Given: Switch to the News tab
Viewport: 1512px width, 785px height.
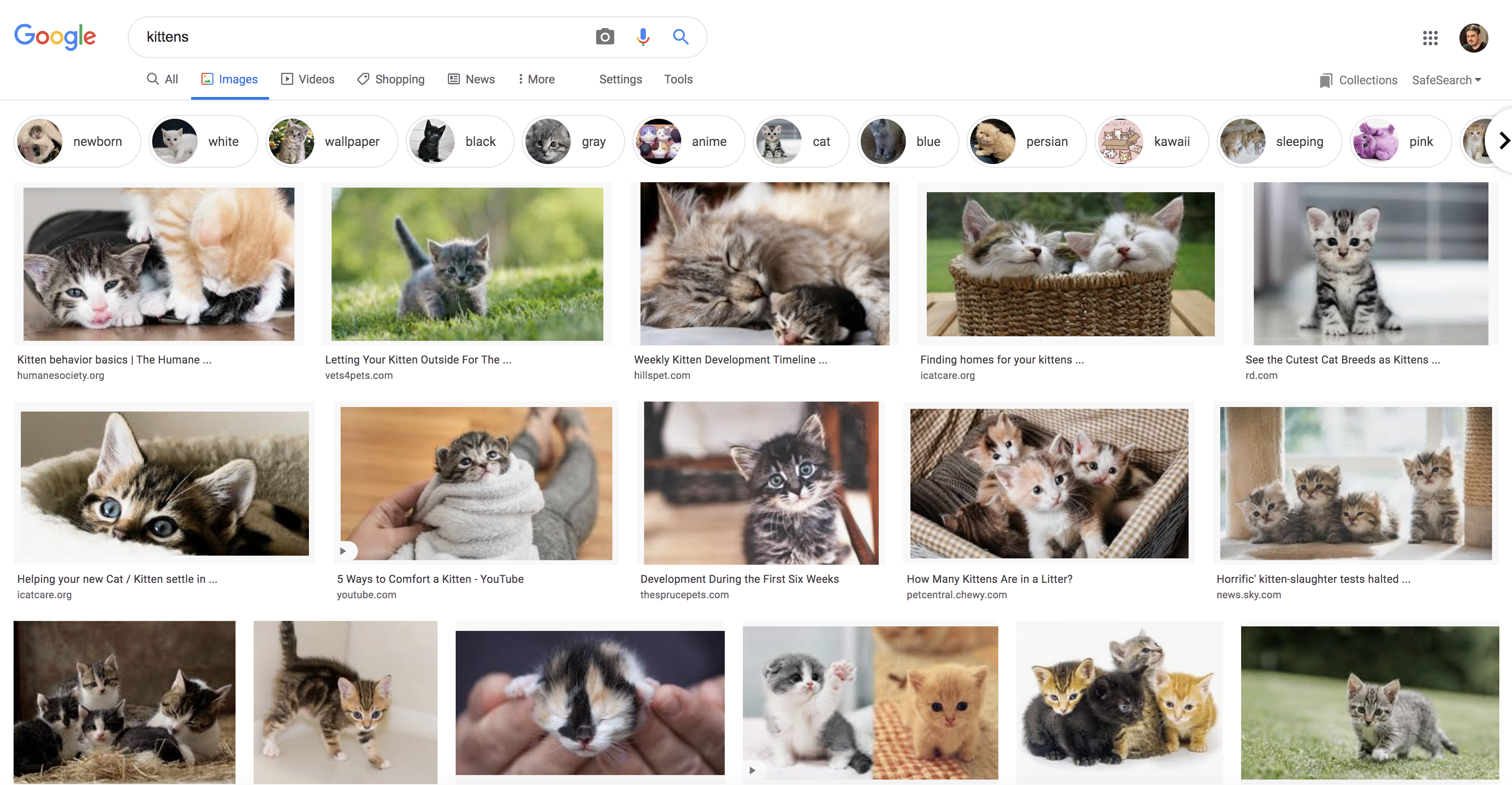Looking at the screenshot, I should pos(472,79).
